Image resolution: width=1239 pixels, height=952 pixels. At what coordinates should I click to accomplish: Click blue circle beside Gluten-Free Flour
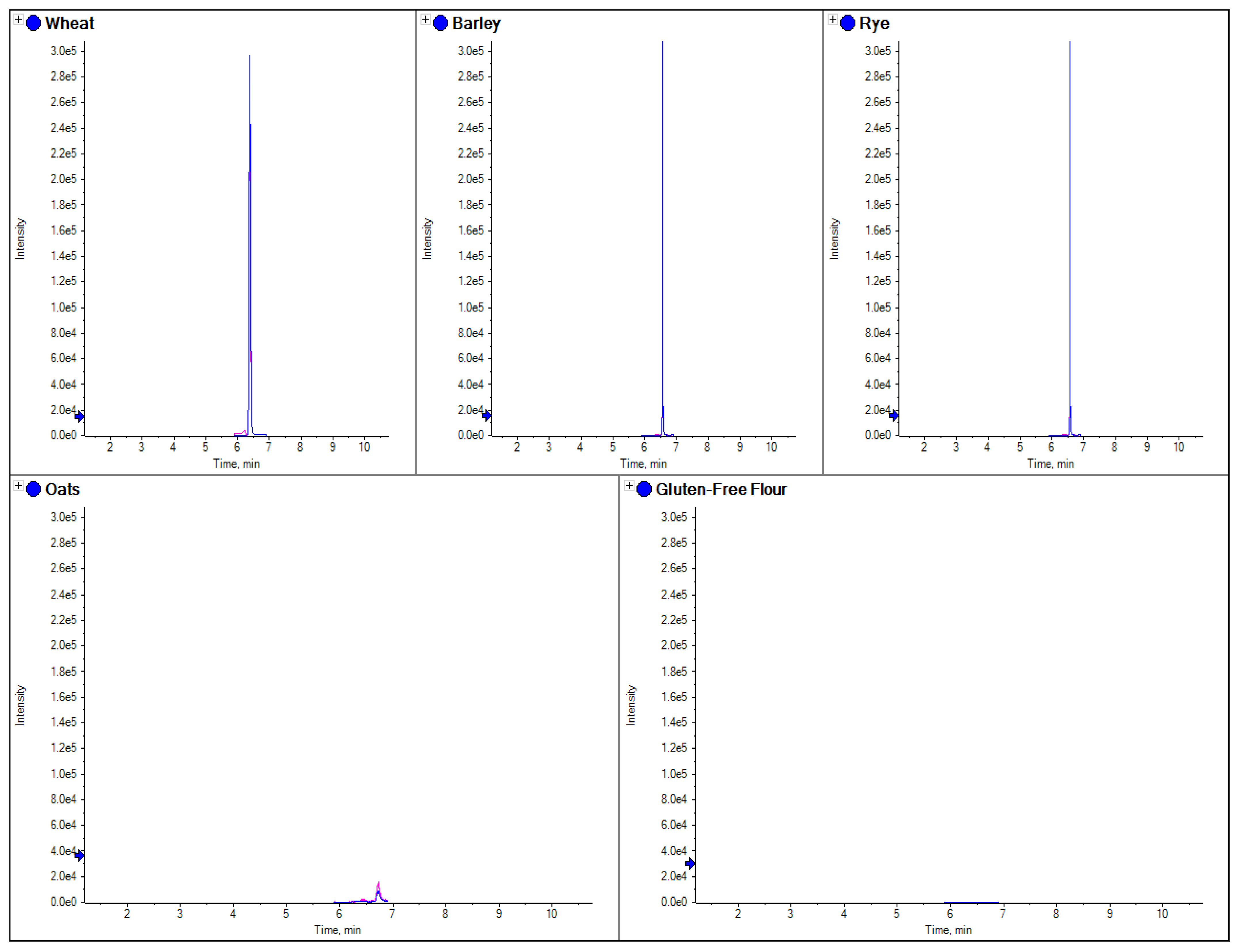click(644, 489)
